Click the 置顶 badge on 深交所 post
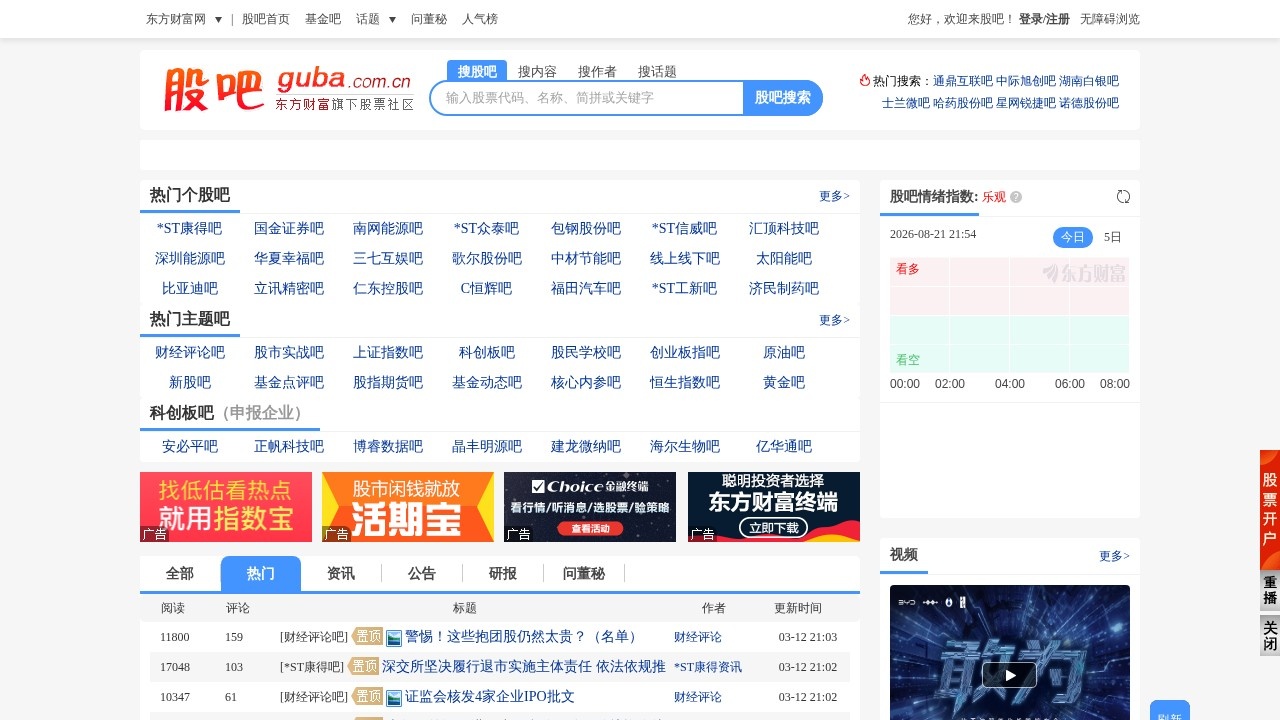The height and width of the screenshot is (720, 1280). point(365,667)
